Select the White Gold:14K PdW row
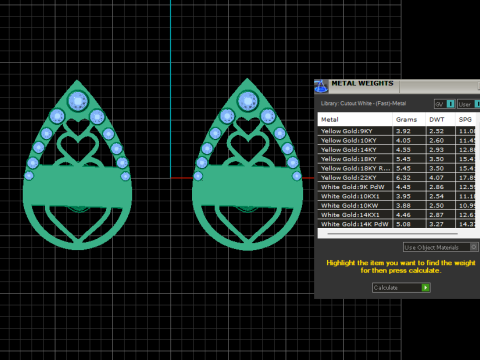The height and width of the screenshot is (360, 480). [397, 224]
